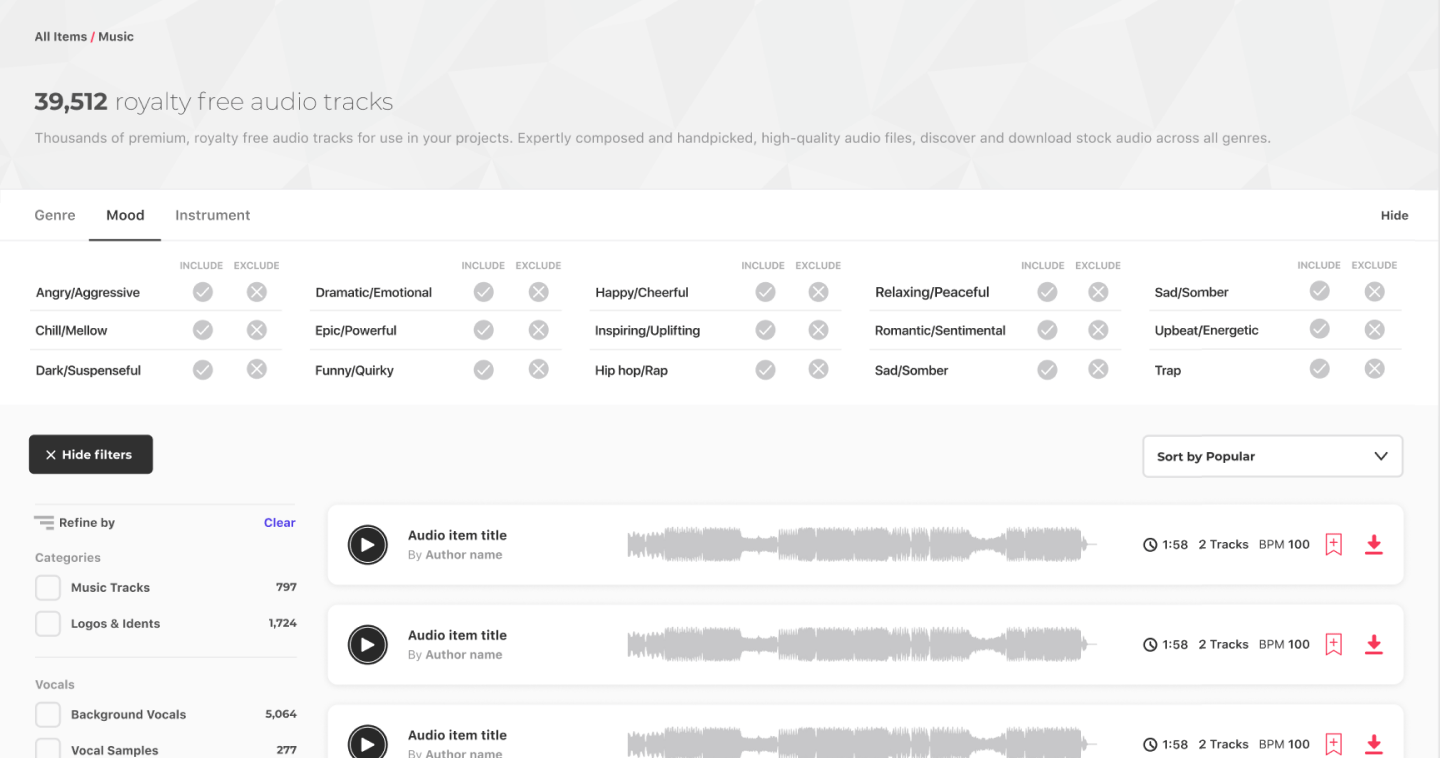Play the first audio item
The height and width of the screenshot is (758, 1440).
coord(367,545)
